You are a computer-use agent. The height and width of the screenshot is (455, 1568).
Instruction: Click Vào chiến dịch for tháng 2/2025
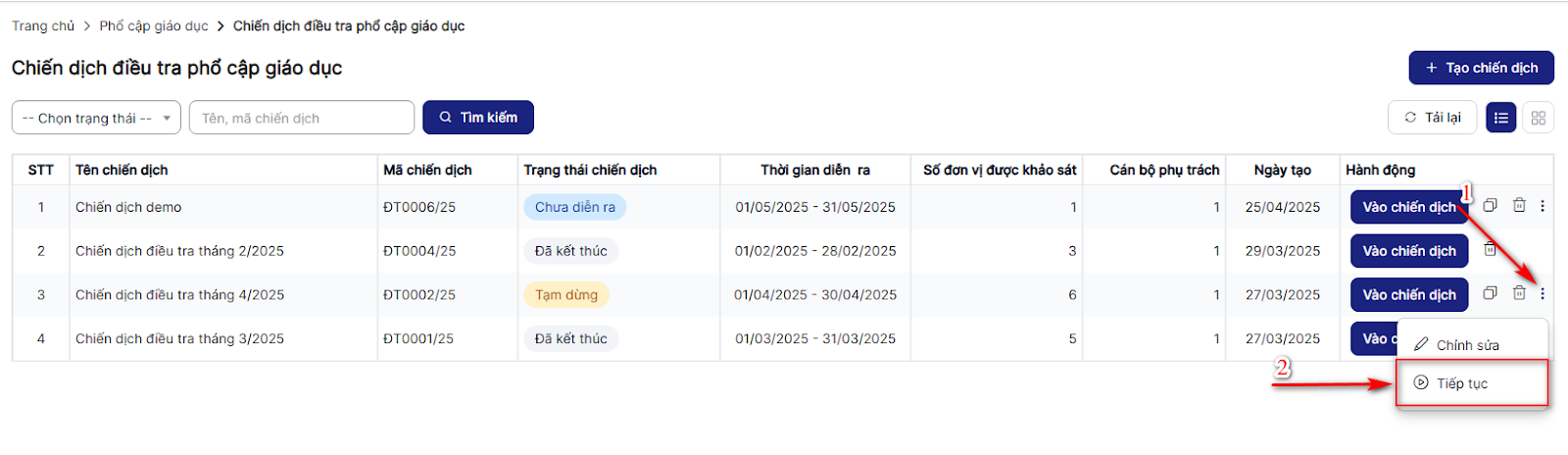tap(1408, 251)
